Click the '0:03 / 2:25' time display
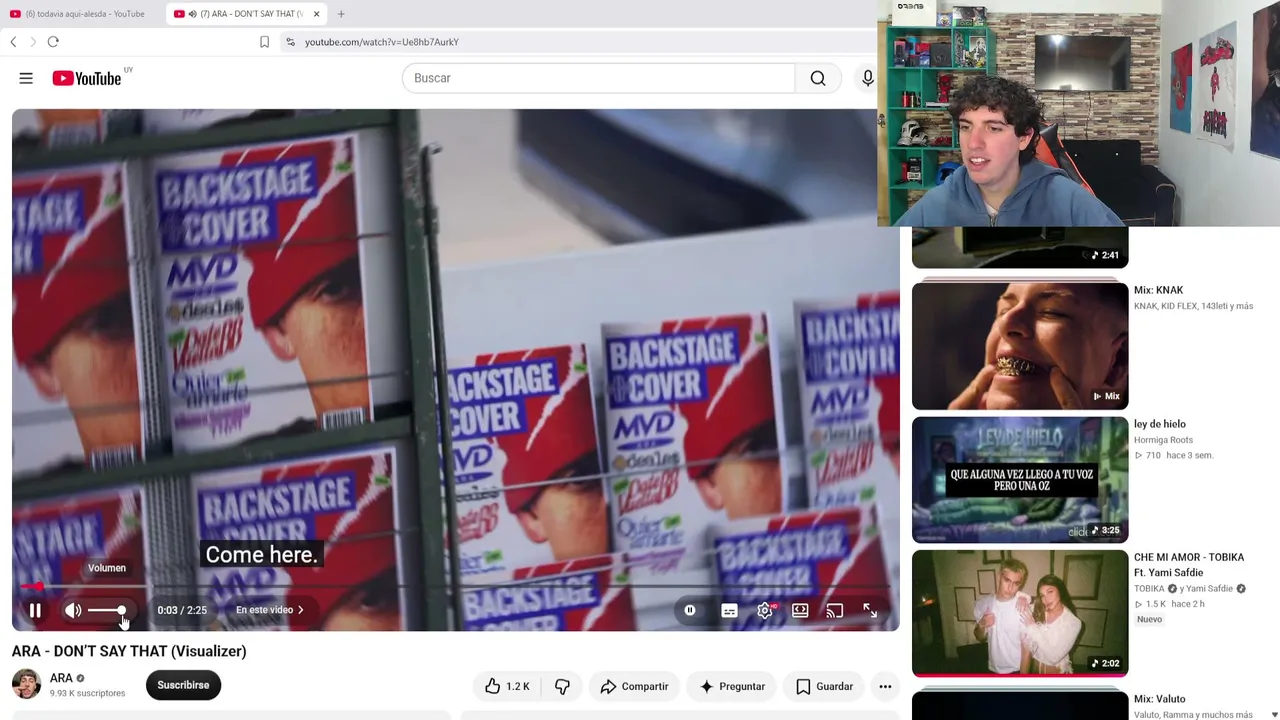Viewport: 1280px width, 720px height. (182, 610)
